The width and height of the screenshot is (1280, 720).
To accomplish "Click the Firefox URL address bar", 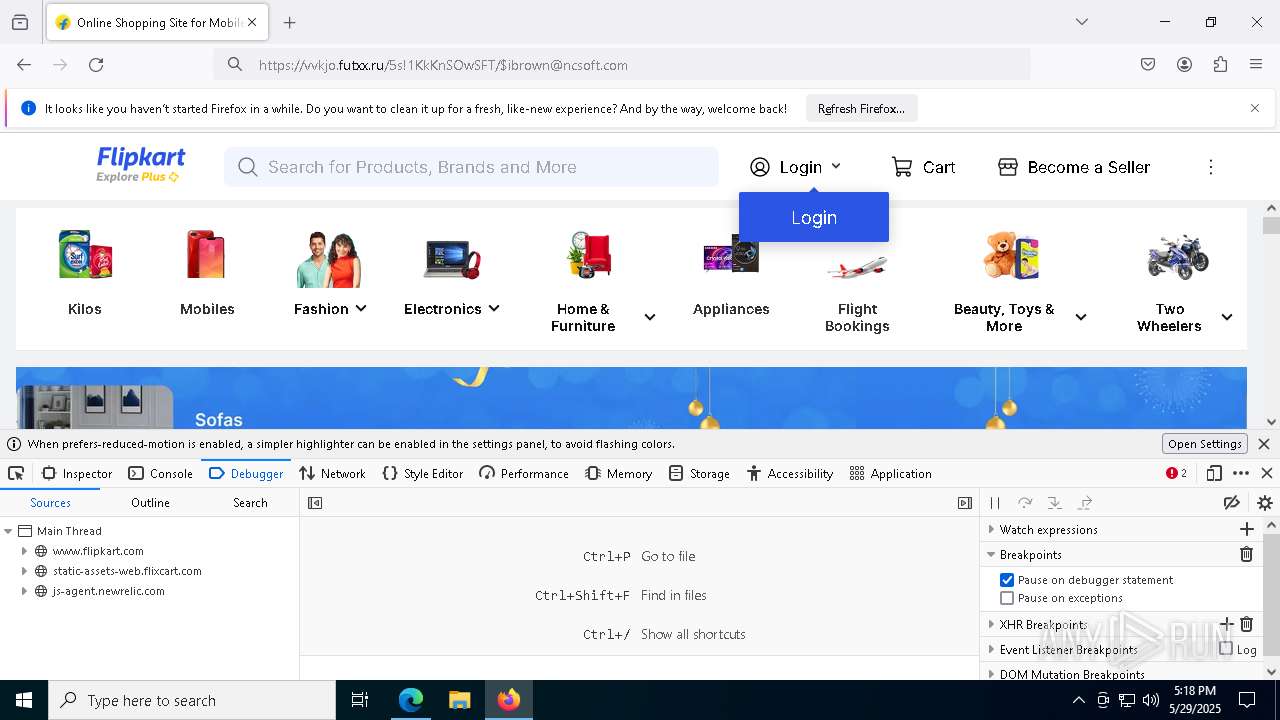I will (622, 65).
